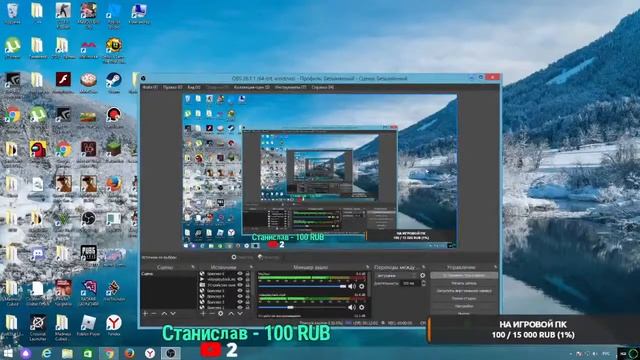Open PUBG Lite desktop shortcut

pyautogui.click(x=88, y=256)
